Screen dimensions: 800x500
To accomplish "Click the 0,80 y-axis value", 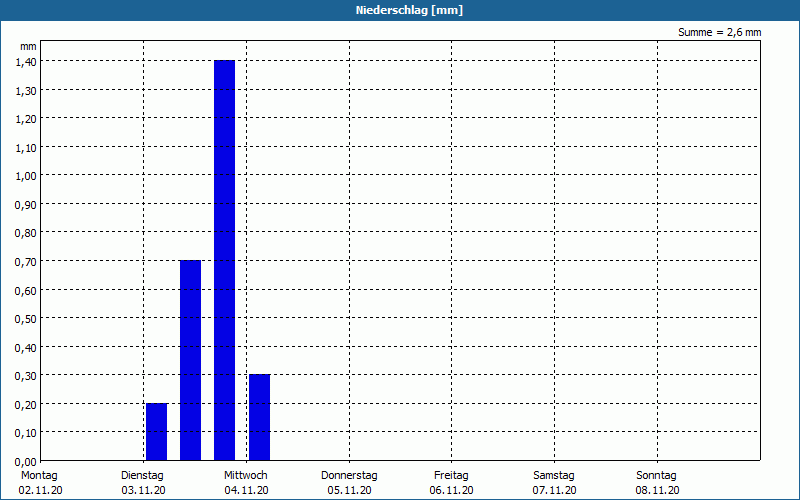I will [26, 233].
